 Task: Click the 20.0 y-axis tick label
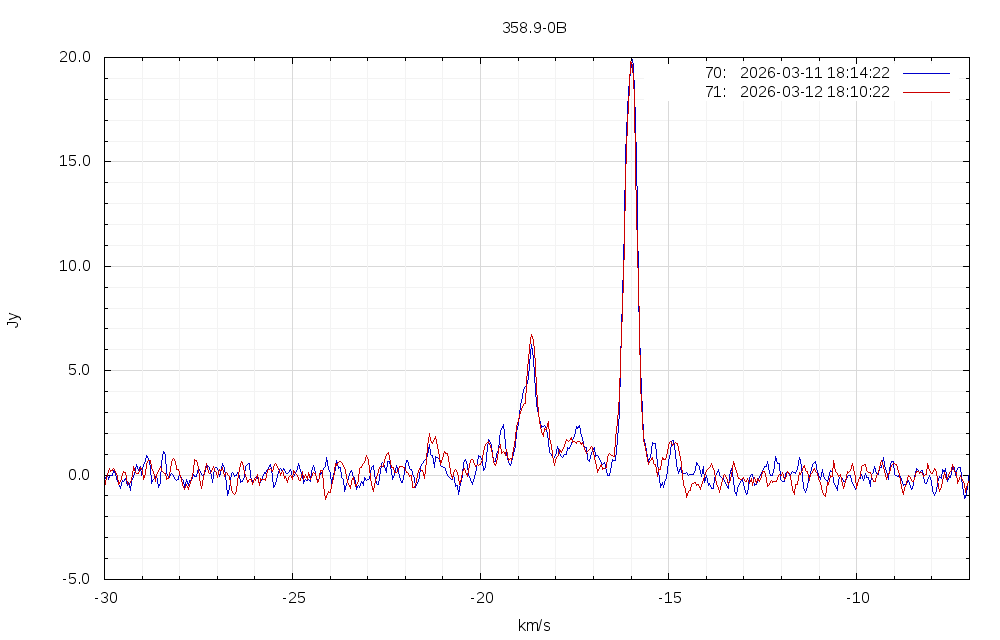pos(75,57)
